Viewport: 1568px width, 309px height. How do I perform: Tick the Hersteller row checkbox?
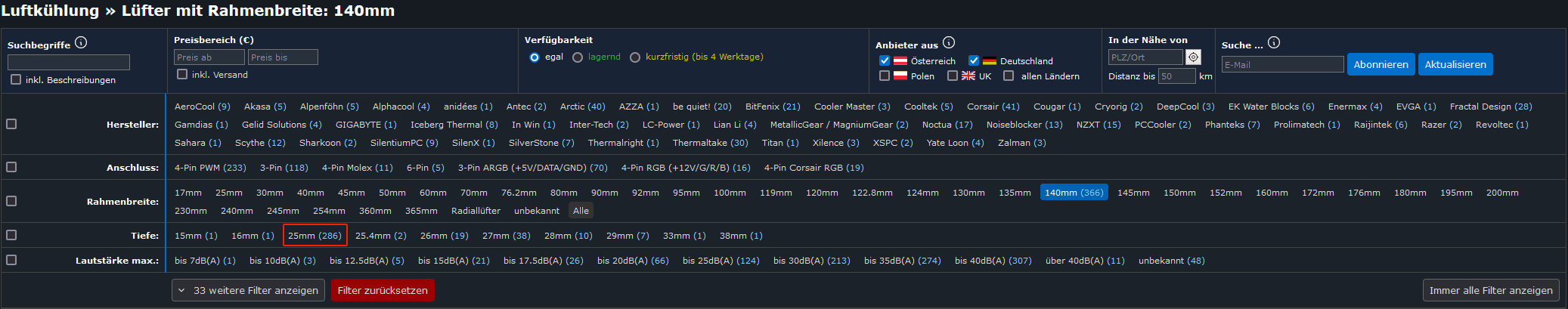[x=11, y=124]
